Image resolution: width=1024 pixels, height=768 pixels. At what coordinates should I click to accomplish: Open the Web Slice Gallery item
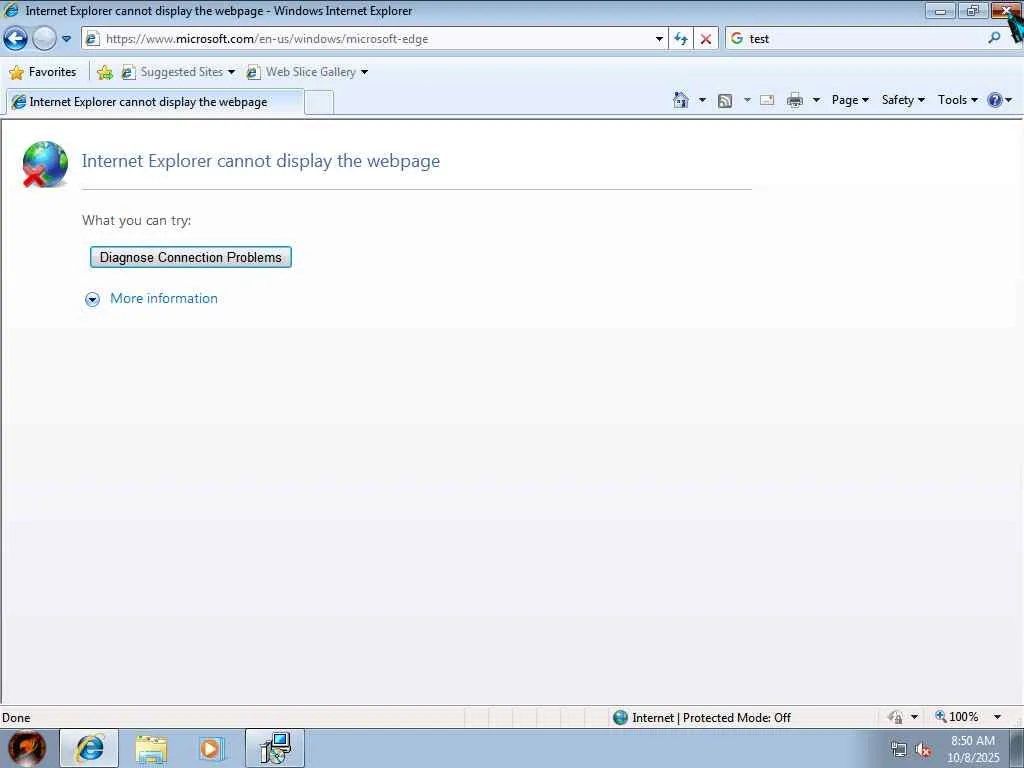307,72
